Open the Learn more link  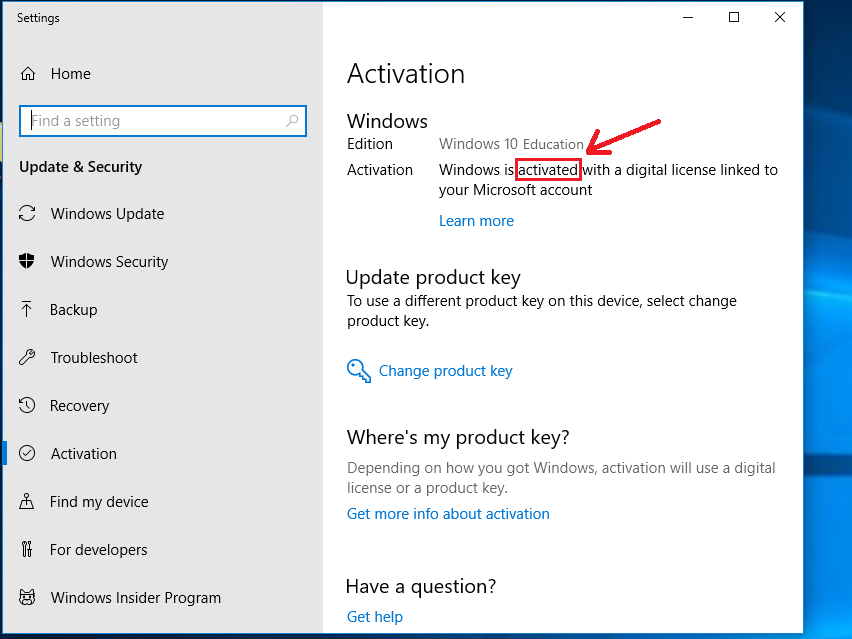coord(477,221)
